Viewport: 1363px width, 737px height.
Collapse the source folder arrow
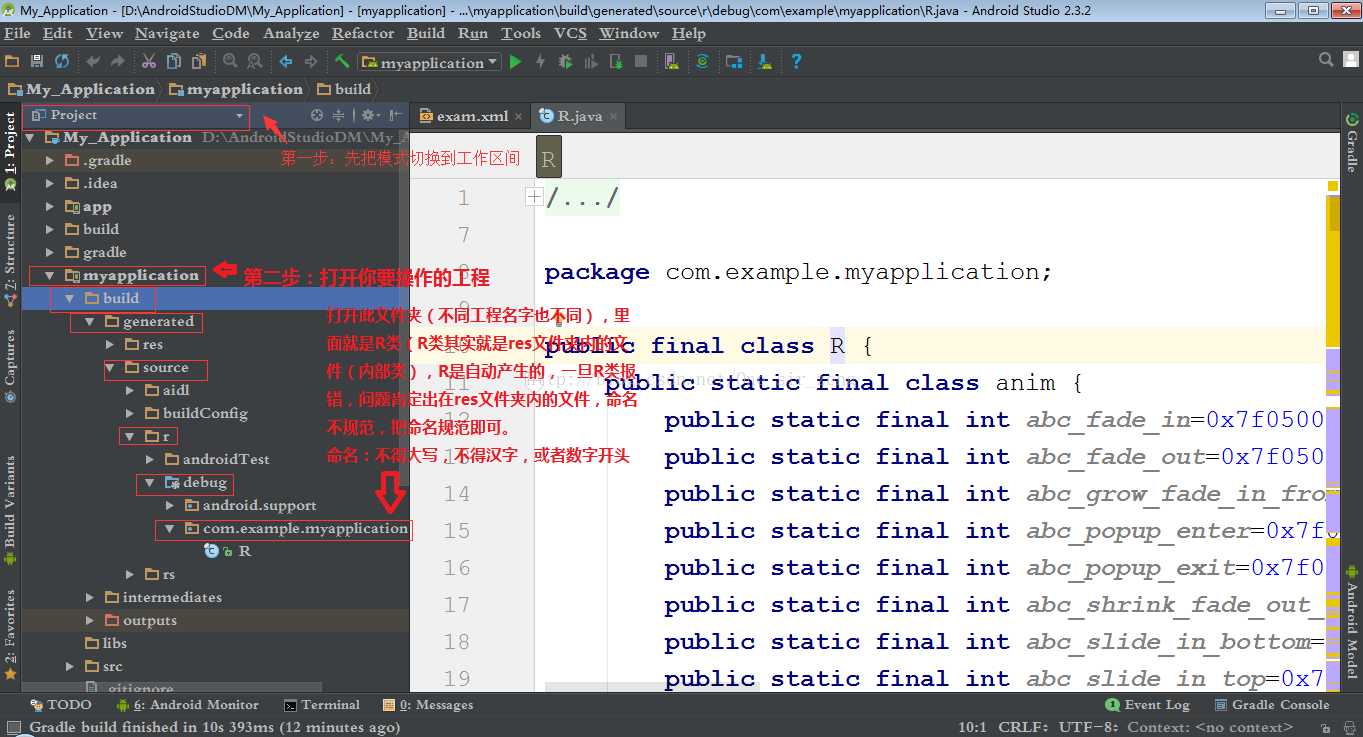pyautogui.click(x=110, y=368)
